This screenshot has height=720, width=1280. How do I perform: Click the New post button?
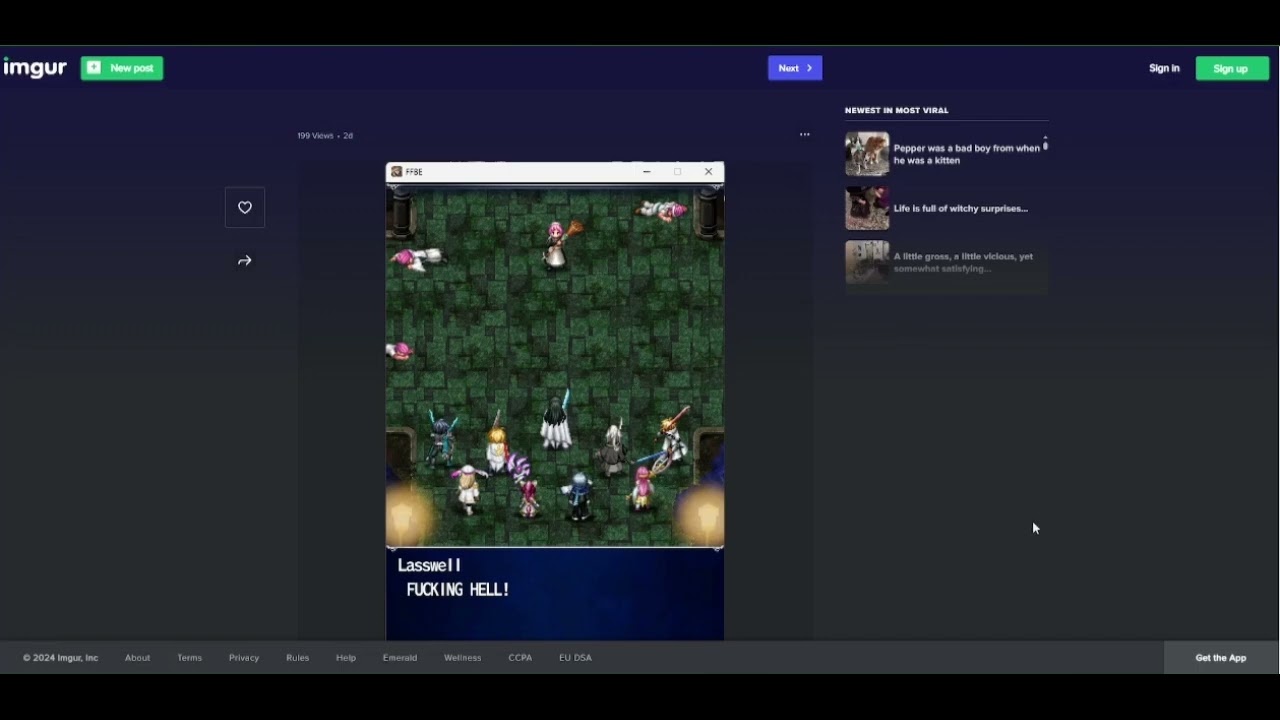[122, 68]
